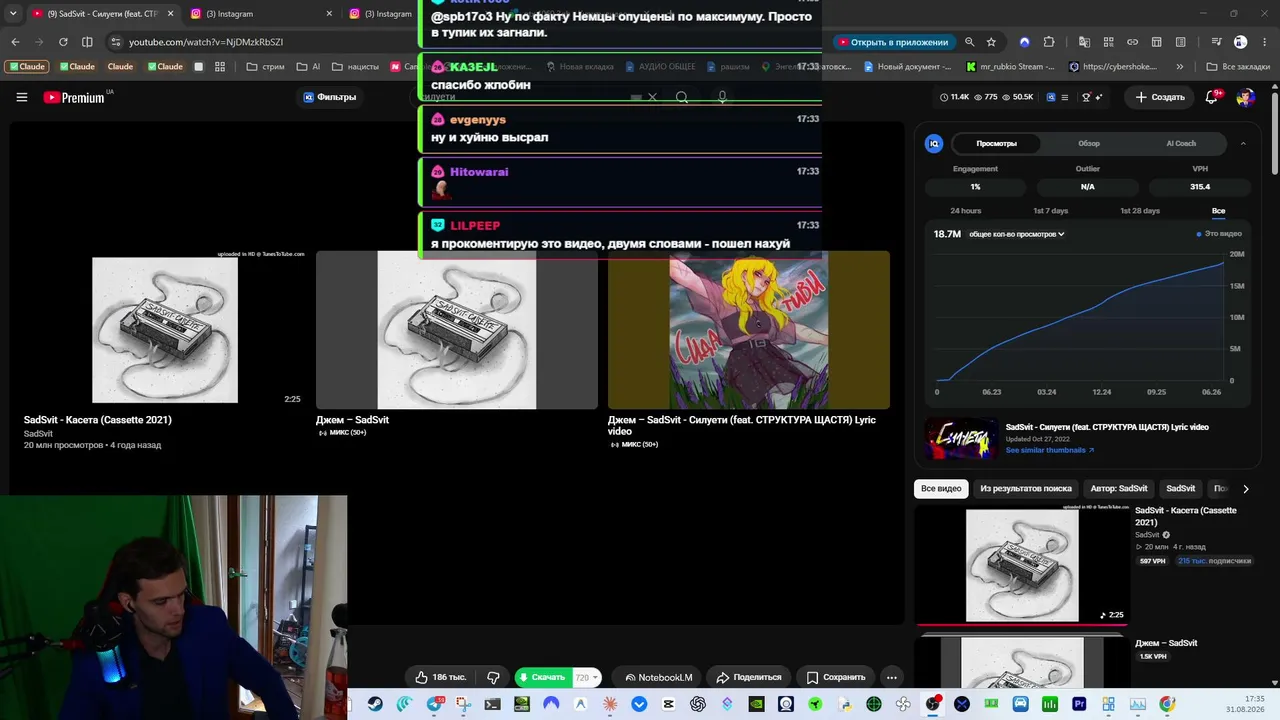This screenshot has height=720, width=1280.
Task: Open more actions three-dot button under video
Action: point(892,677)
